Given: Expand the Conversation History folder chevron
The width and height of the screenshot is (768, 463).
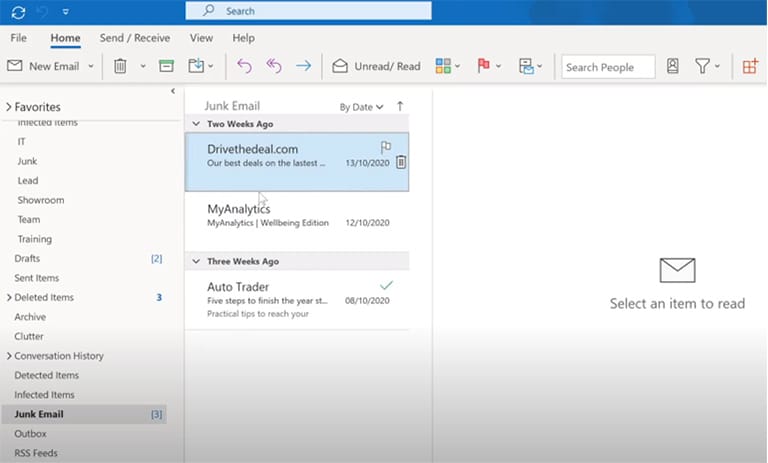Looking at the screenshot, I should click(9, 356).
